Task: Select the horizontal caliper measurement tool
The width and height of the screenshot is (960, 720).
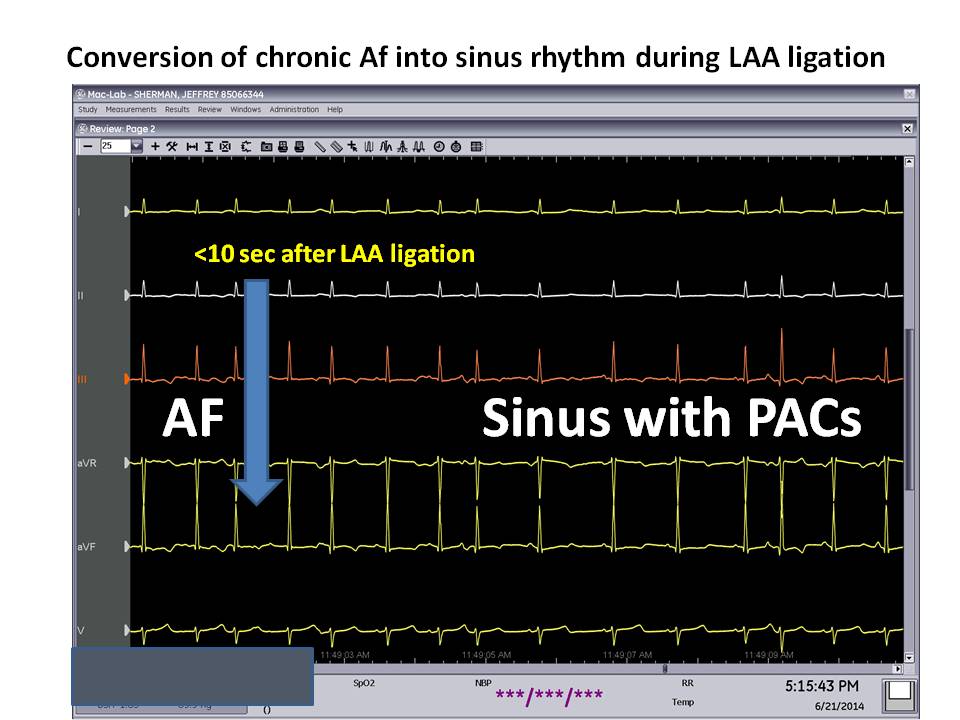Action: click(x=191, y=146)
